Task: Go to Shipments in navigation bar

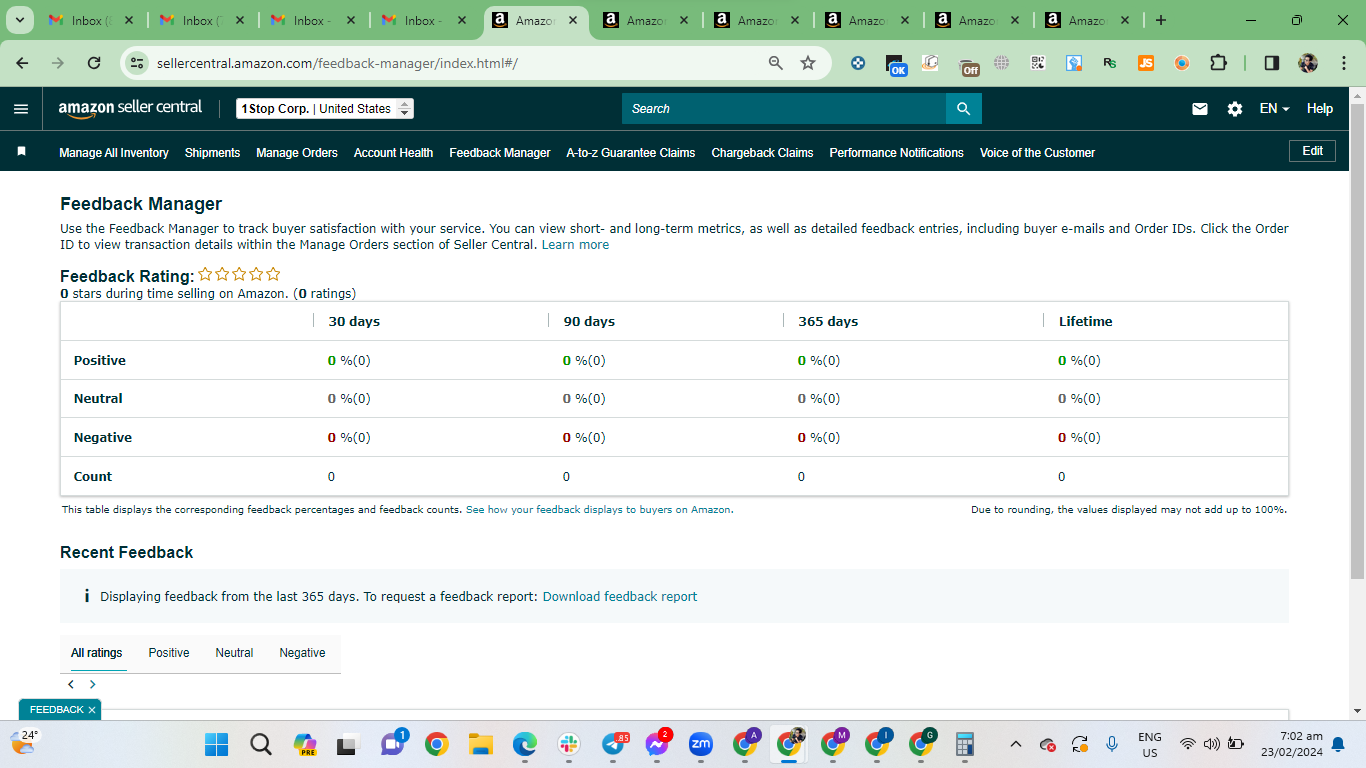Action: point(212,153)
